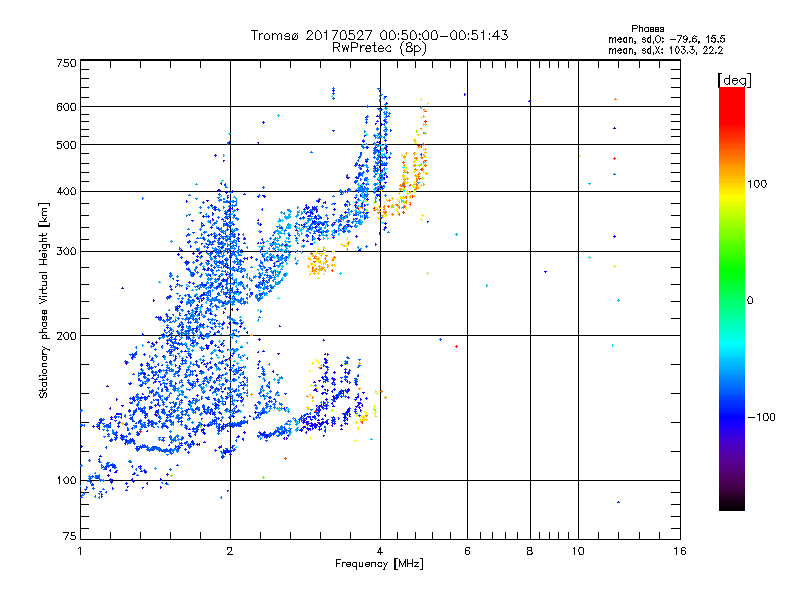
Task: Click the 'Stationary phase Virtual Height [km]' axis label
Action: (43, 300)
